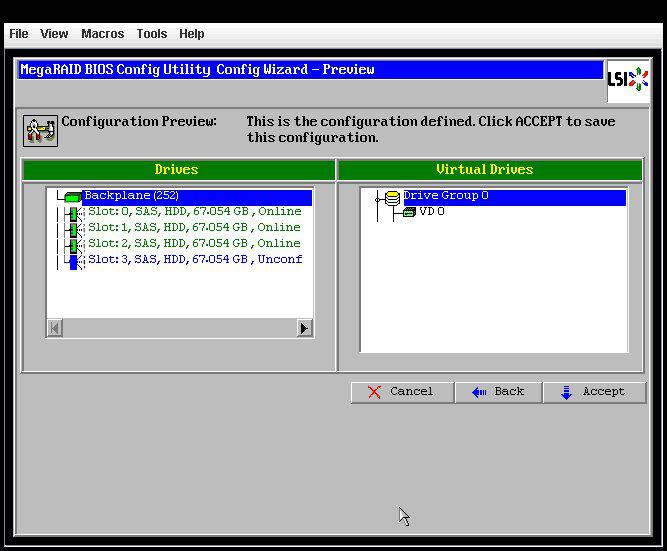This screenshot has height=551, width=667.
Task: Click the configuration wizard icon beside Configuration Preview
Action: [x=40, y=130]
